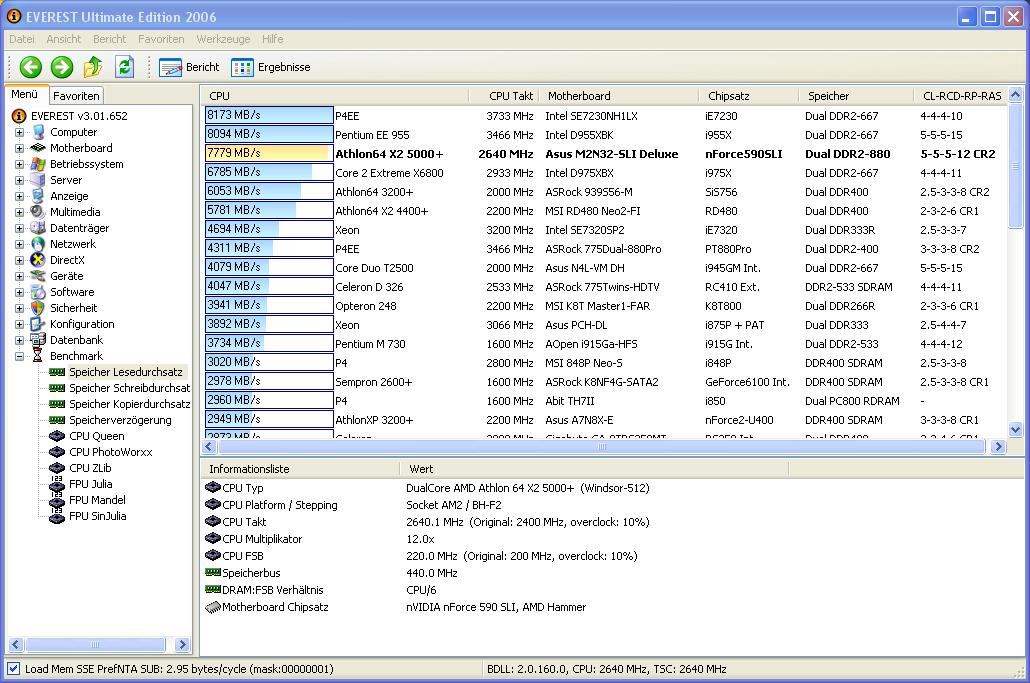Image resolution: width=1030 pixels, height=683 pixels.
Task: Expand the Netzwerk tree node
Action: [20, 244]
